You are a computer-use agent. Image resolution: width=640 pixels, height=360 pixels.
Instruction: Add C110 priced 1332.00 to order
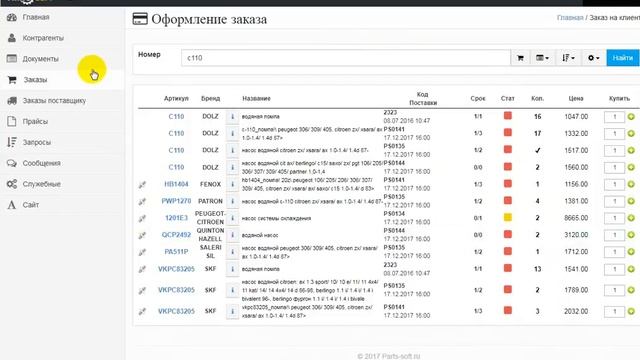[631, 134]
